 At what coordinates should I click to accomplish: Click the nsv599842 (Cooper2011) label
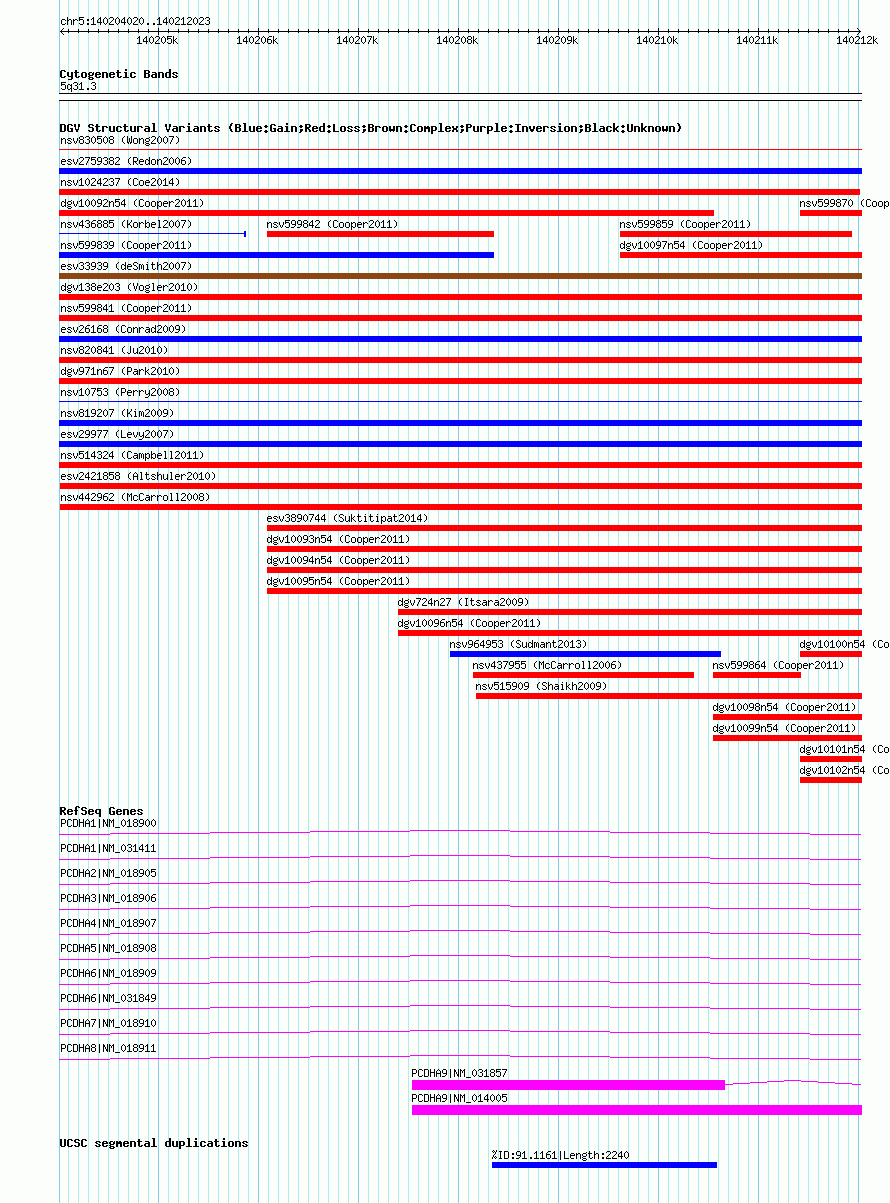click(x=332, y=224)
